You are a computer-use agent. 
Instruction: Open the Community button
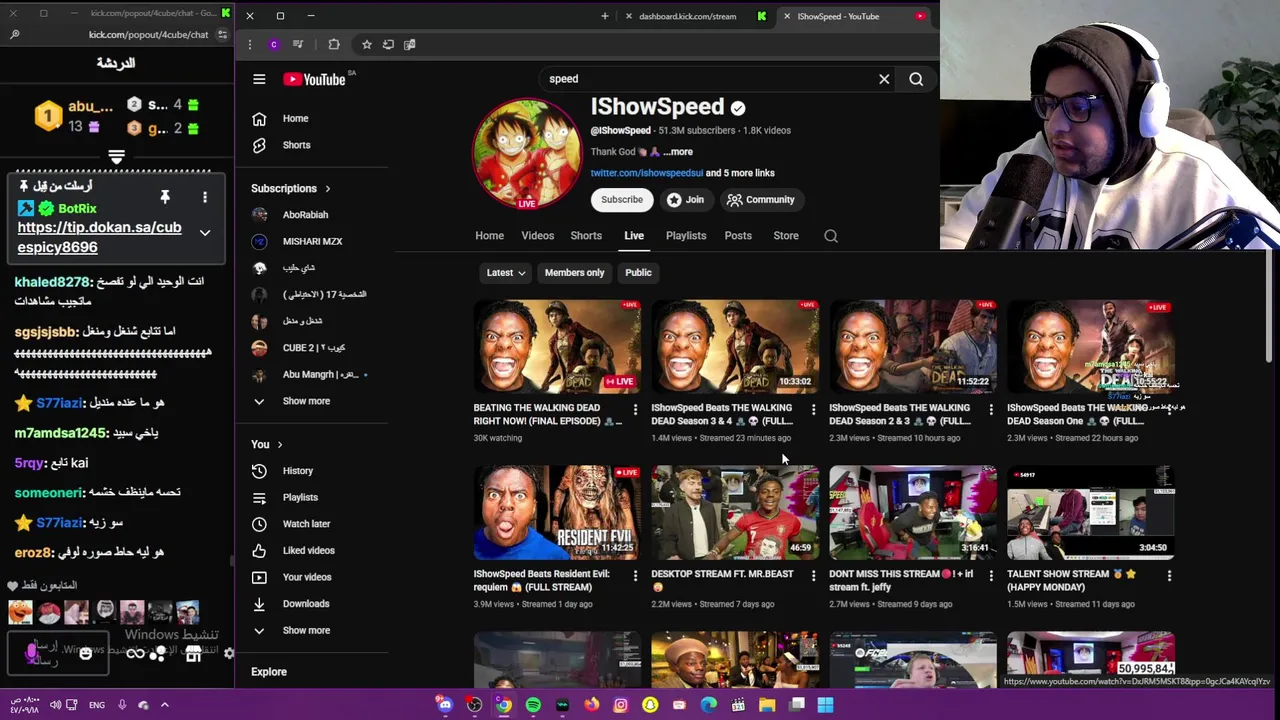pos(760,200)
